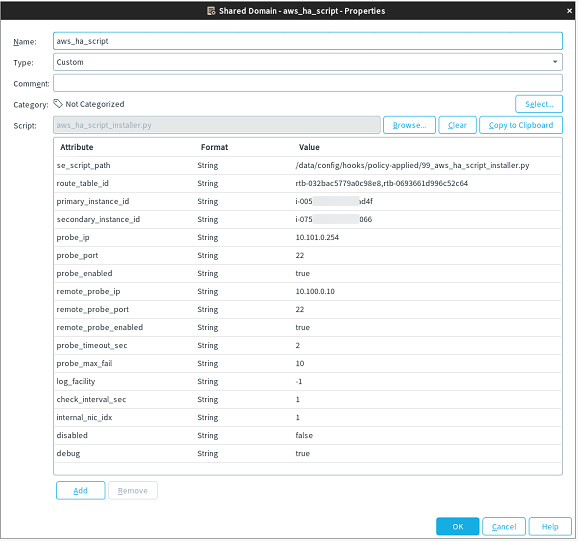Click the -1 log_facility value
Viewport: 578px width, 541px height.
tap(299, 382)
